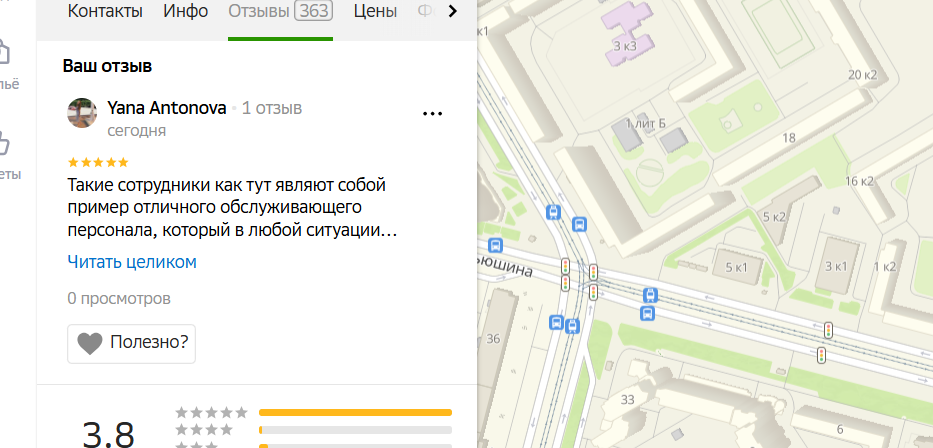The image size is (933, 448).
Task: Select the building labeled 5 к1 on the map
Action: tap(736, 267)
